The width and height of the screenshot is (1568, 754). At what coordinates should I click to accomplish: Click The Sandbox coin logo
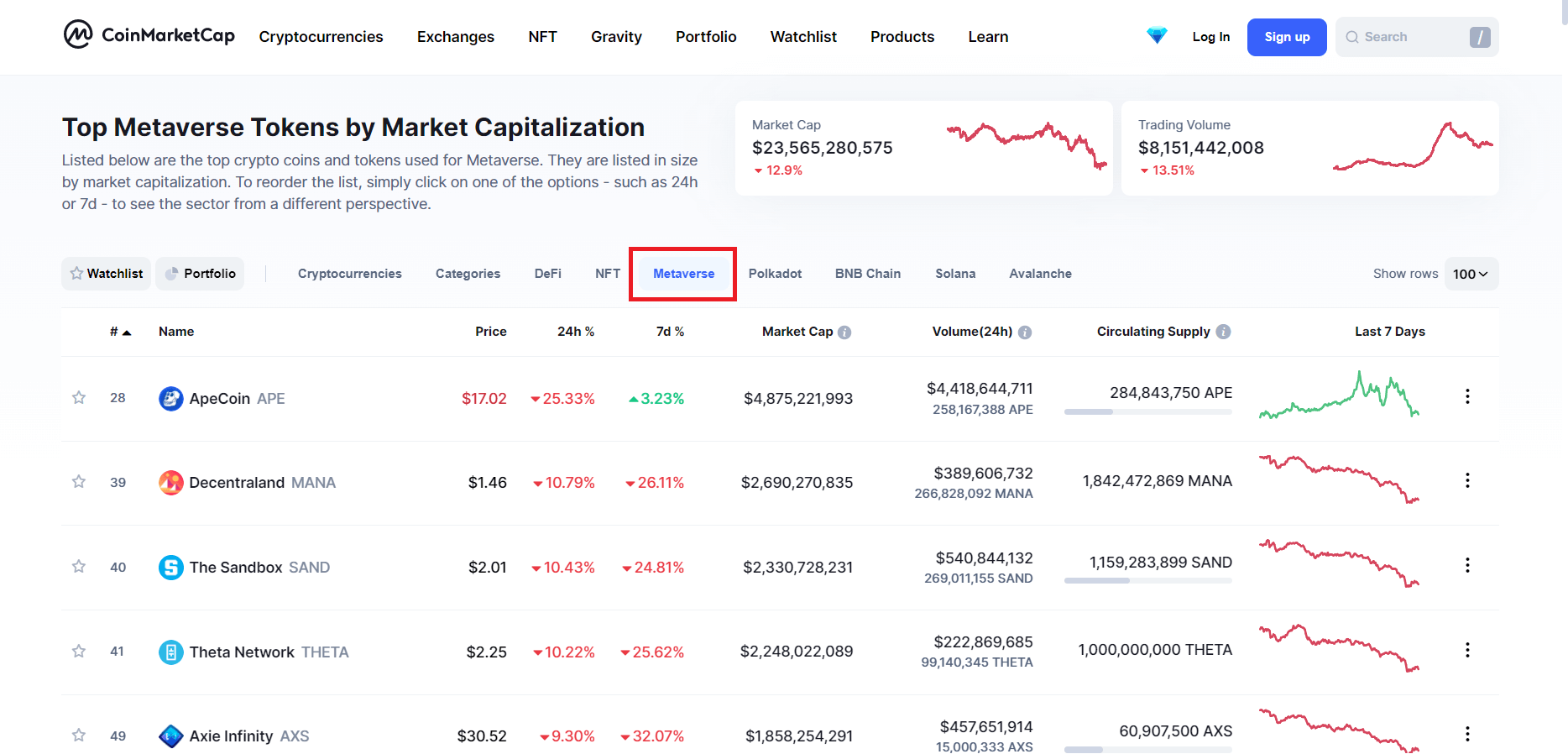point(171,568)
